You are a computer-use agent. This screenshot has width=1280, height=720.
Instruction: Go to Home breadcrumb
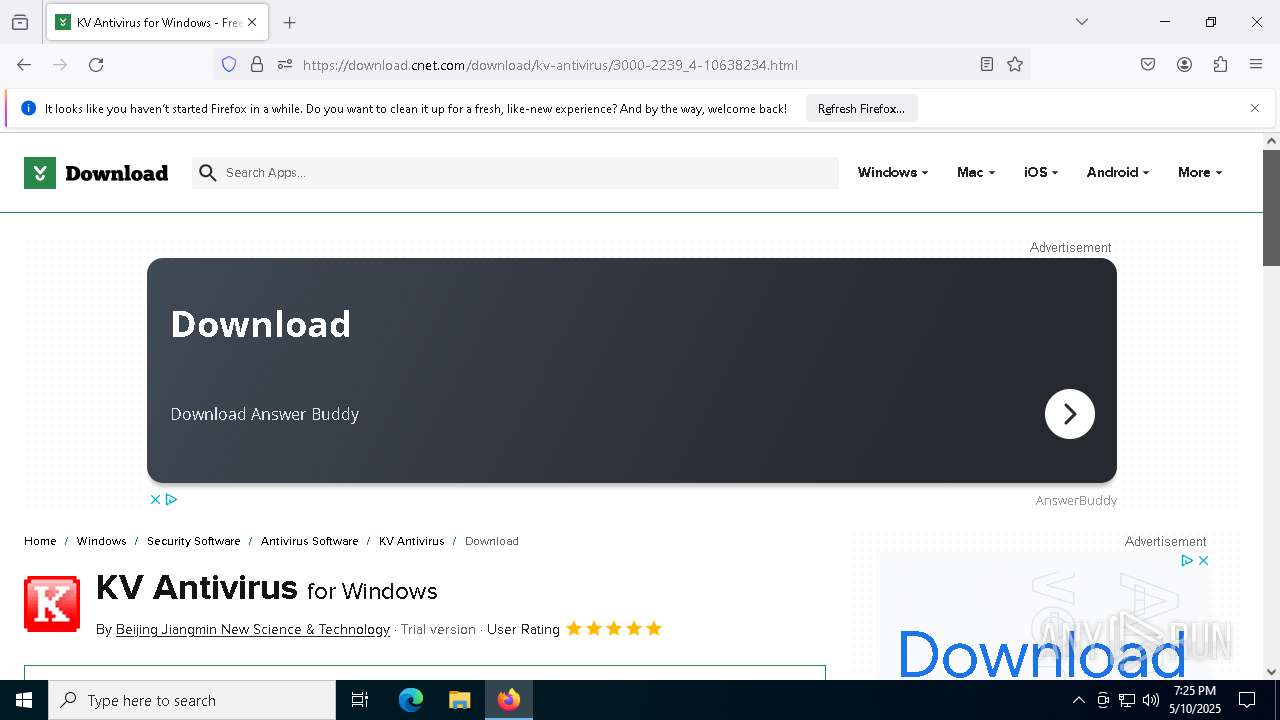[40, 541]
